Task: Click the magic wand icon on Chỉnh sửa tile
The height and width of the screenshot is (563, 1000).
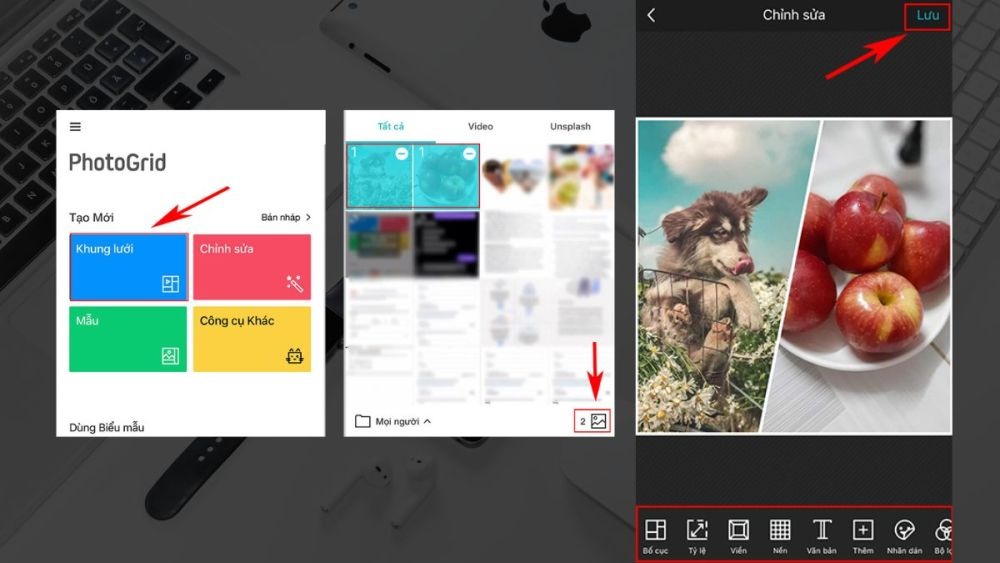Action: coord(294,284)
